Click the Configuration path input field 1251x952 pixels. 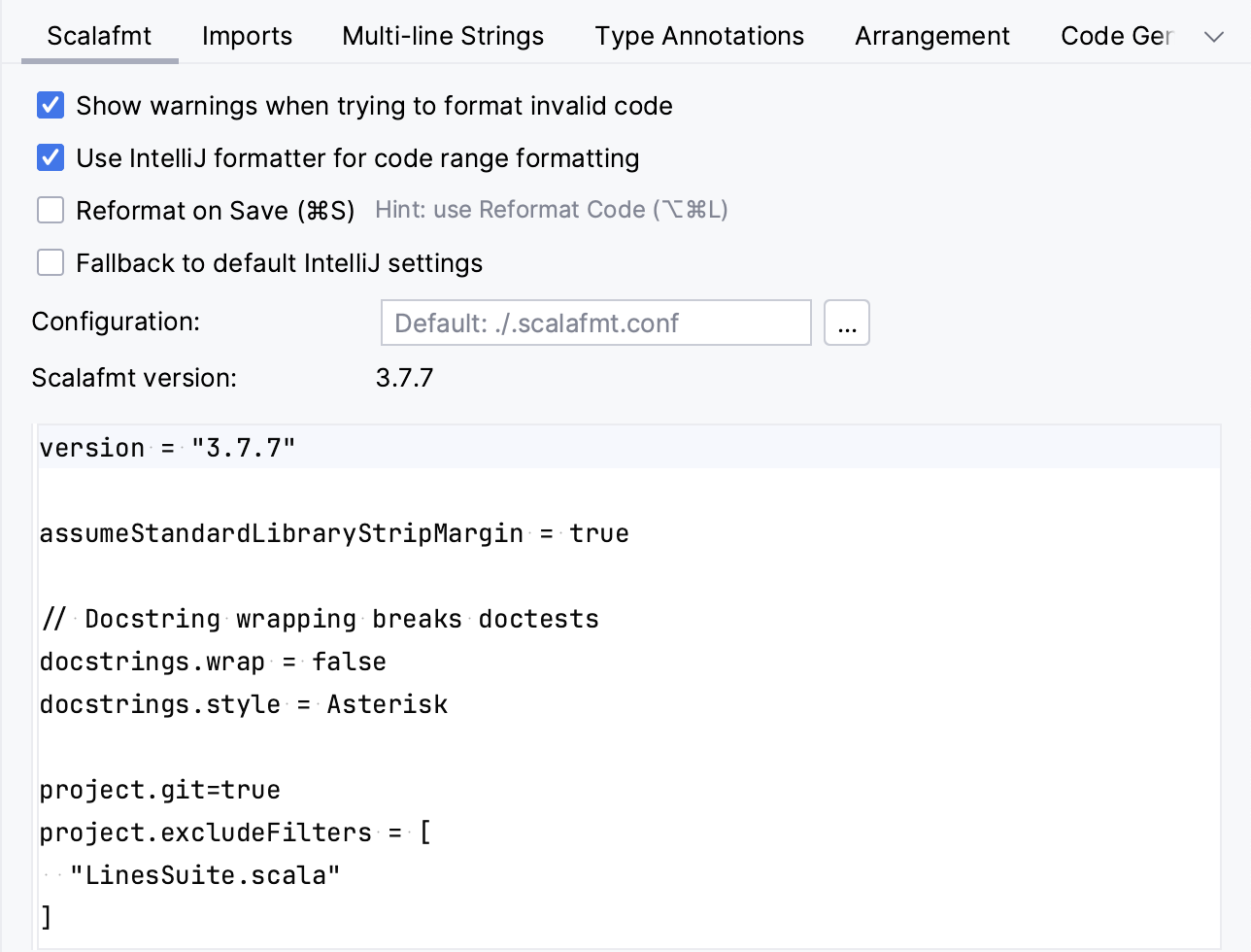[595, 323]
